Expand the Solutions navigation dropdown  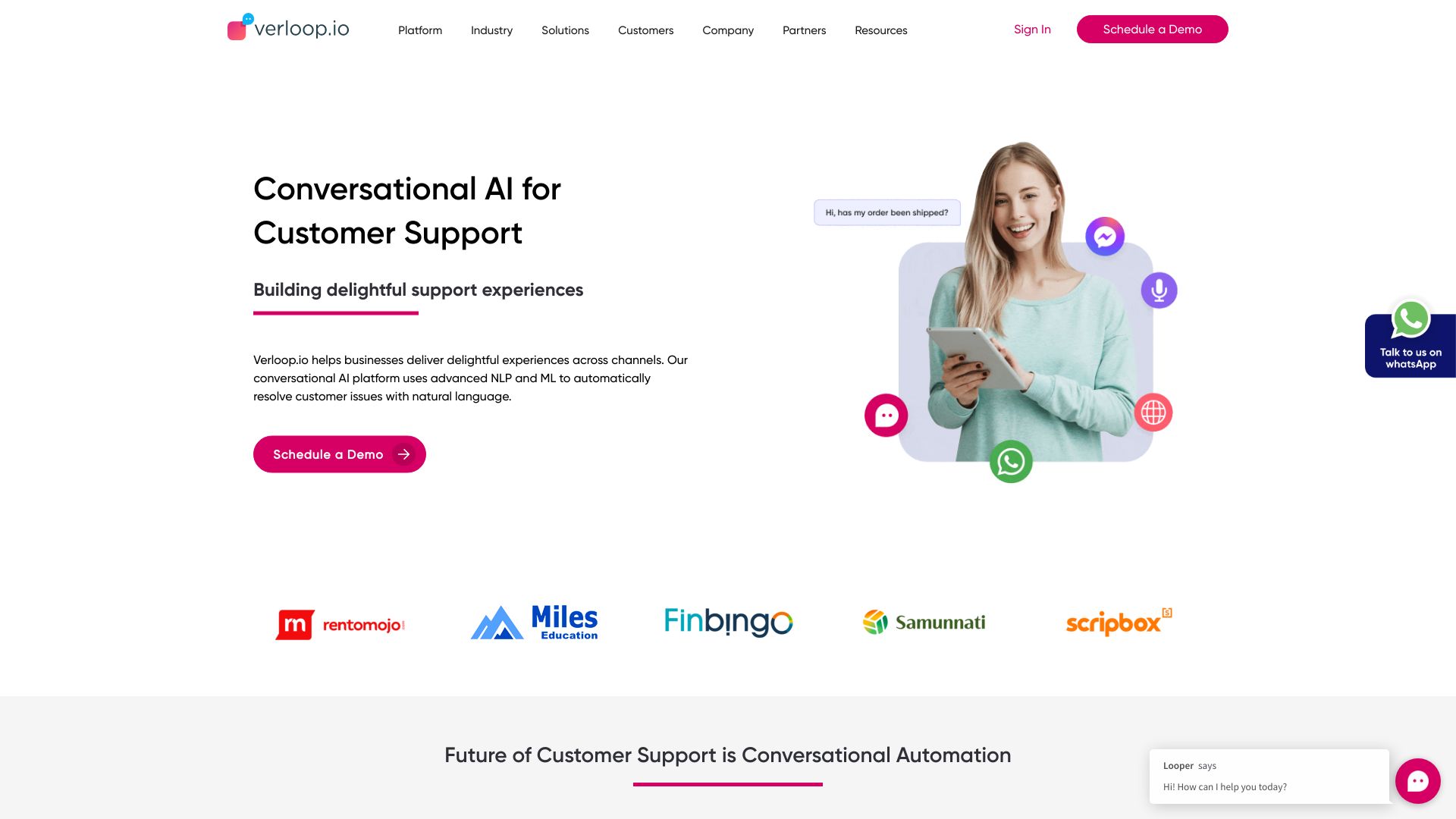(565, 30)
